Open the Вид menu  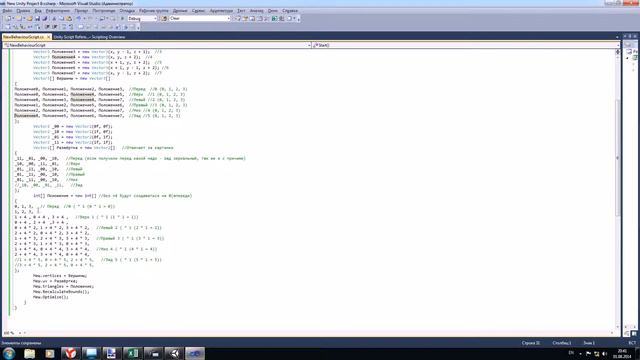(x=38, y=11)
